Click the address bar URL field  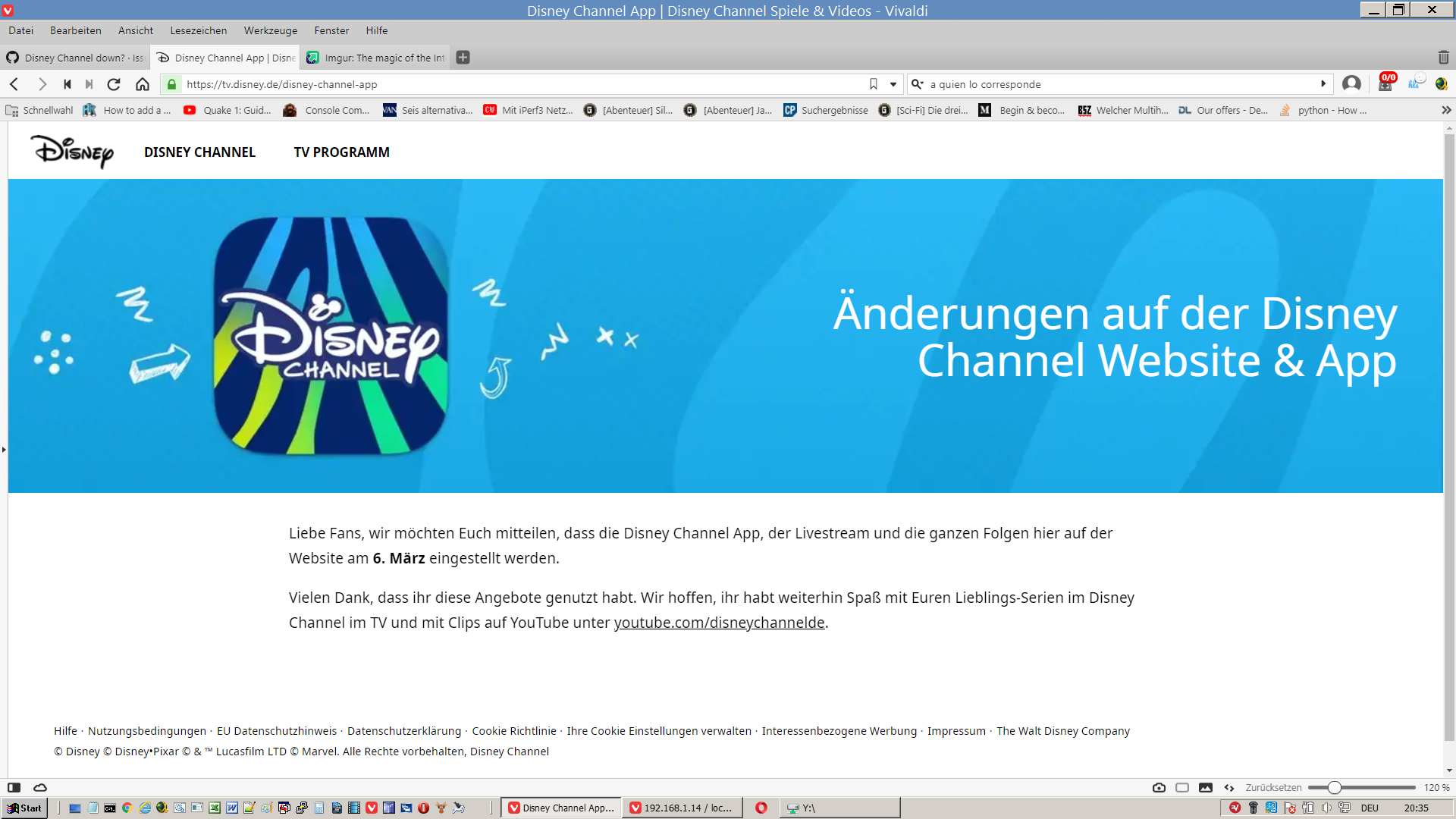point(523,84)
